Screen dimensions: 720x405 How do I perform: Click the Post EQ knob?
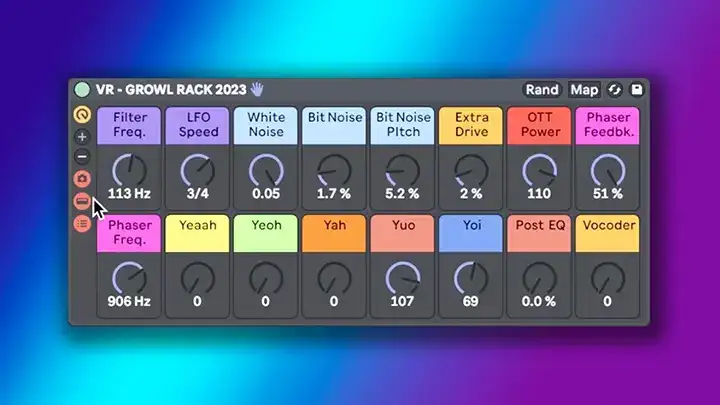coord(539,278)
